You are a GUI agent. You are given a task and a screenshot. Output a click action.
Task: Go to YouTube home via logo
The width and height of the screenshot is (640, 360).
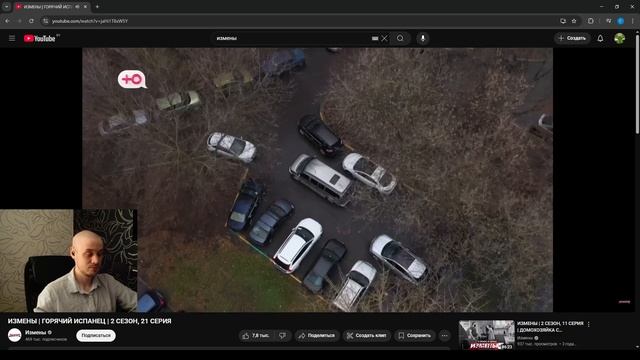click(x=40, y=38)
